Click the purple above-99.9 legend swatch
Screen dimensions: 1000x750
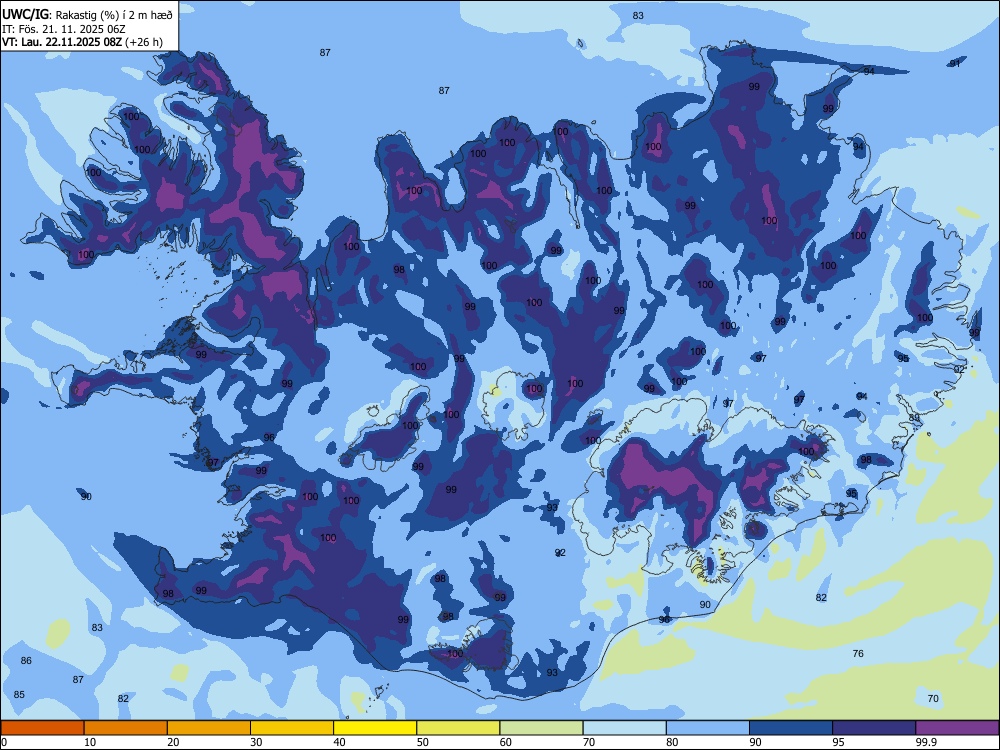pos(957,728)
